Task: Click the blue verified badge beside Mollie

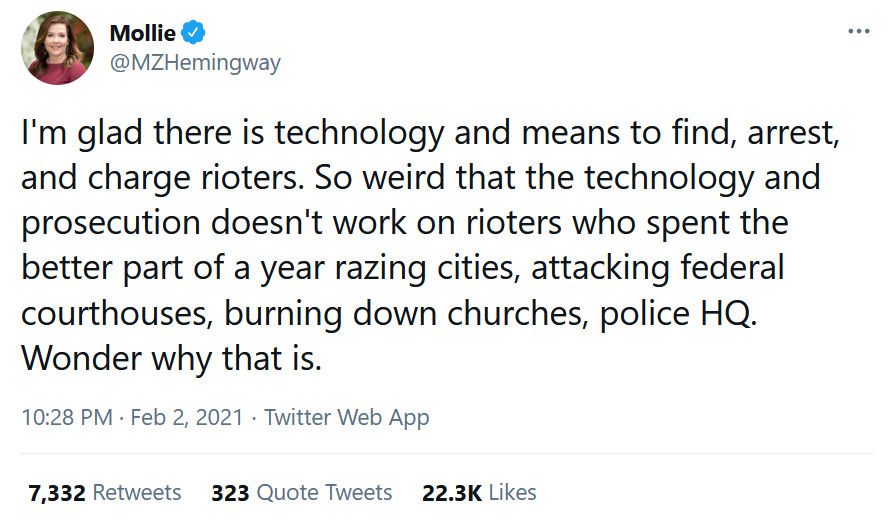Action: [193, 33]
